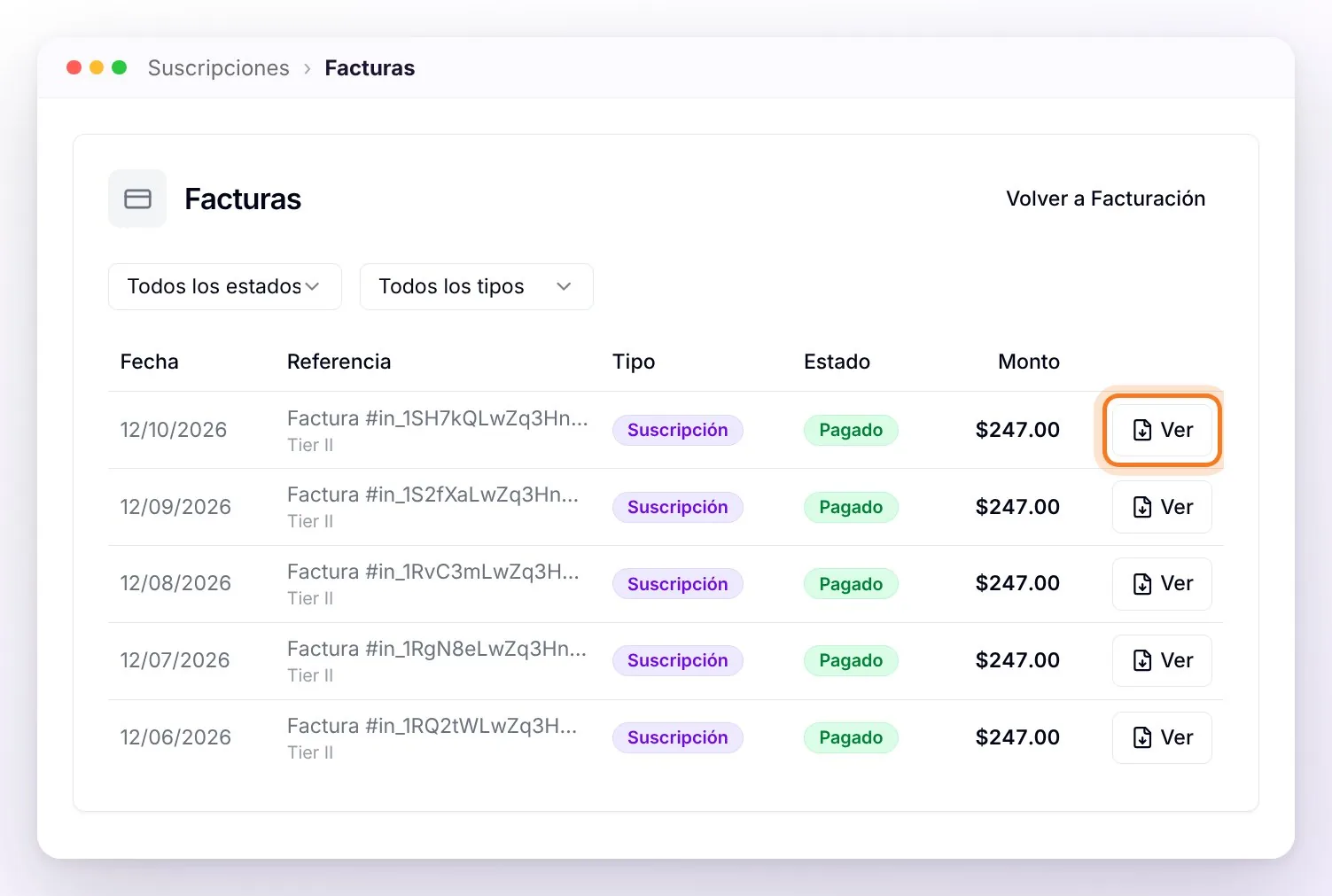1332x896 pixels.
Task: Click the Tipo column header
Action: pyautogui.click(x=634, y=362)
